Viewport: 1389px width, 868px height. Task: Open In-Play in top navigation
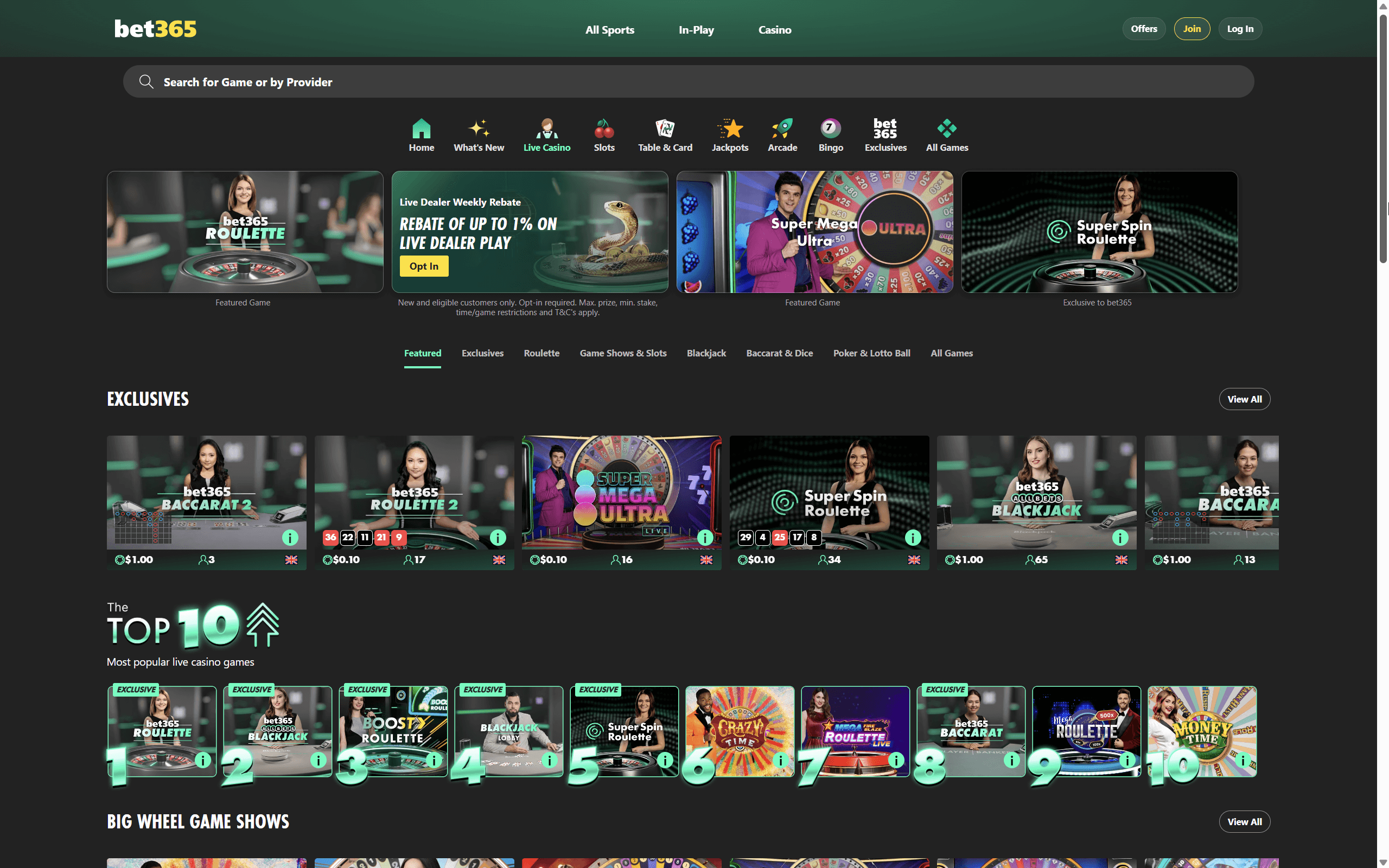(x=696, y=30)
